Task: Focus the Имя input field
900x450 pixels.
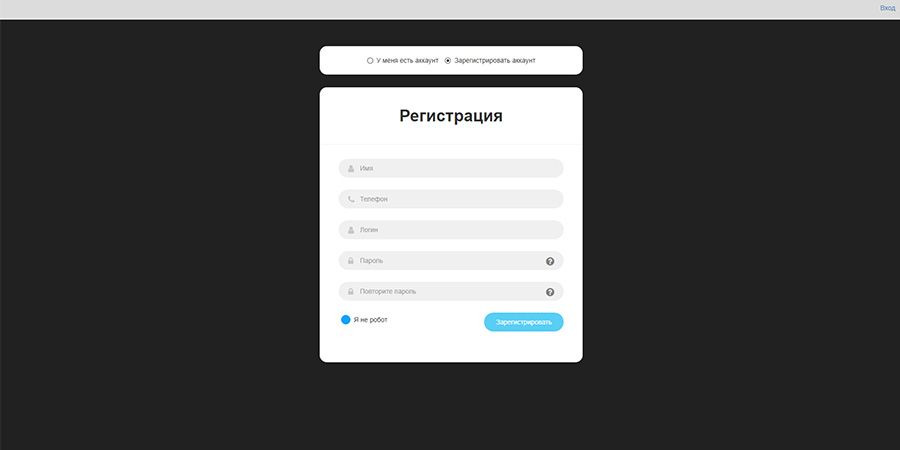Action: (451, 168)
